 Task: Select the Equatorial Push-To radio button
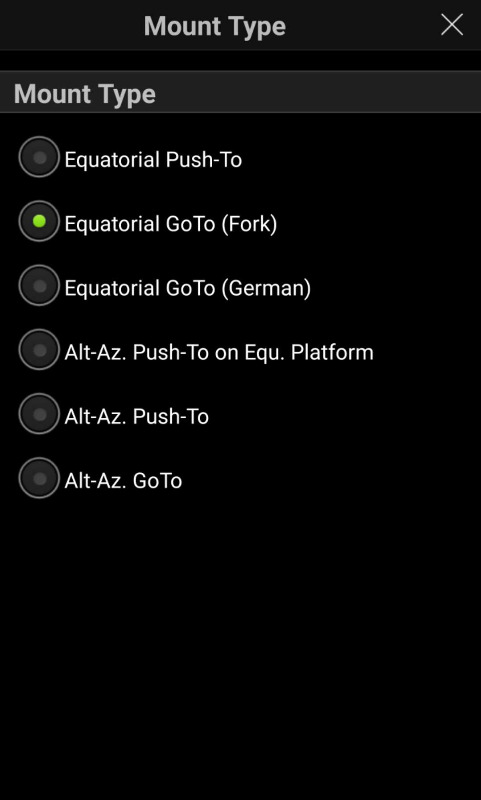[x=39, y=157]
